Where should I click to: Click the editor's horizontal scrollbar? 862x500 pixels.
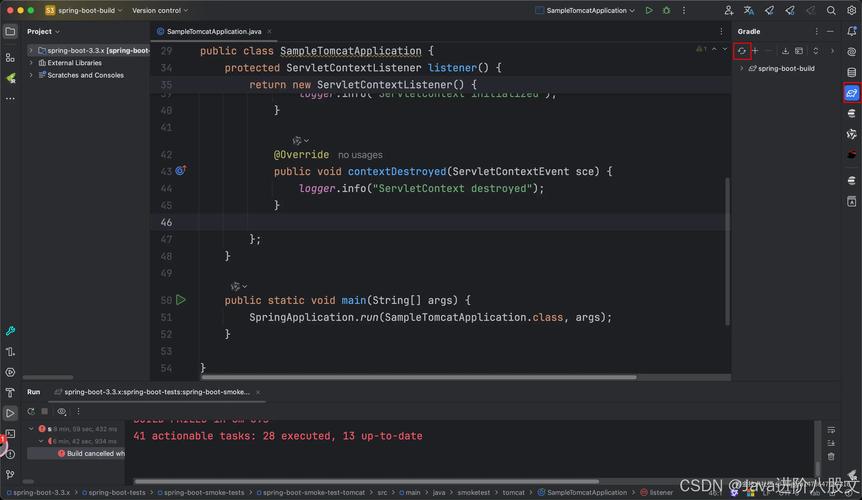(x=418, y=377)
